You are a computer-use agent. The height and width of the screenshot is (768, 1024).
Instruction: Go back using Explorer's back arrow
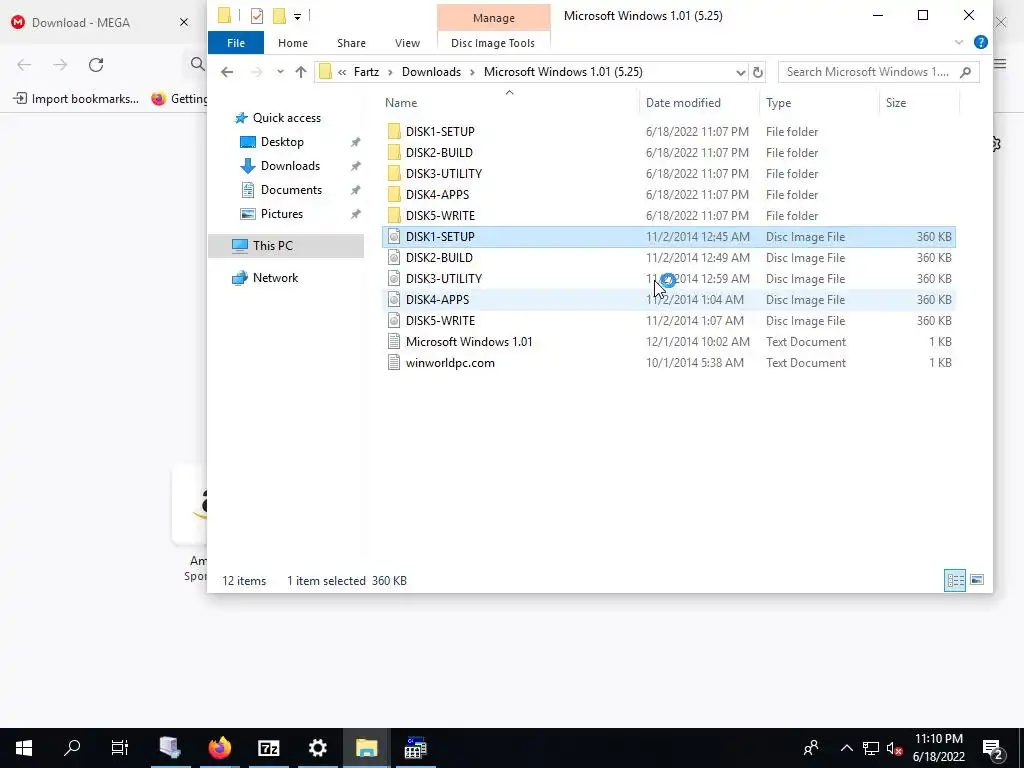227,72
